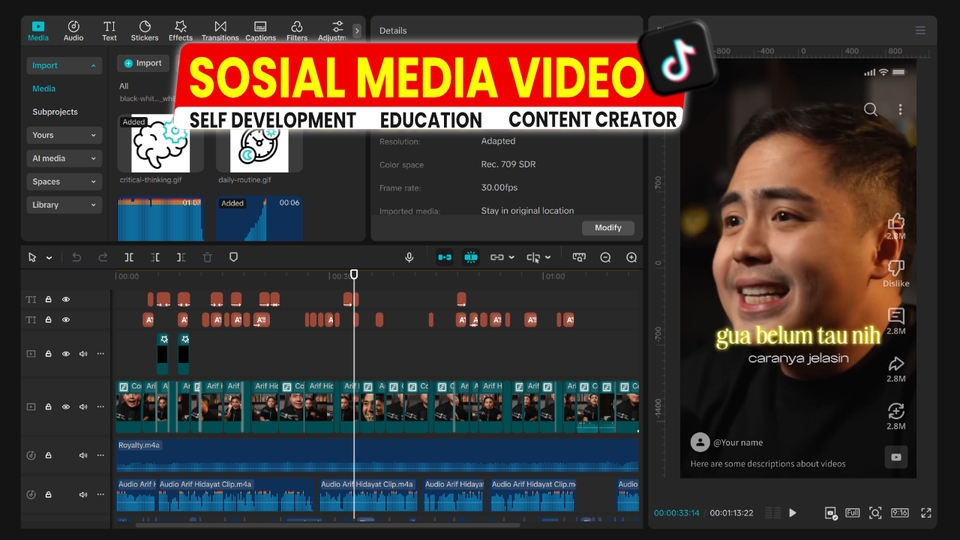Hide the second text track
Image resolution: width=960 pixels, height=540 pixels.
(x=66, y=320)
